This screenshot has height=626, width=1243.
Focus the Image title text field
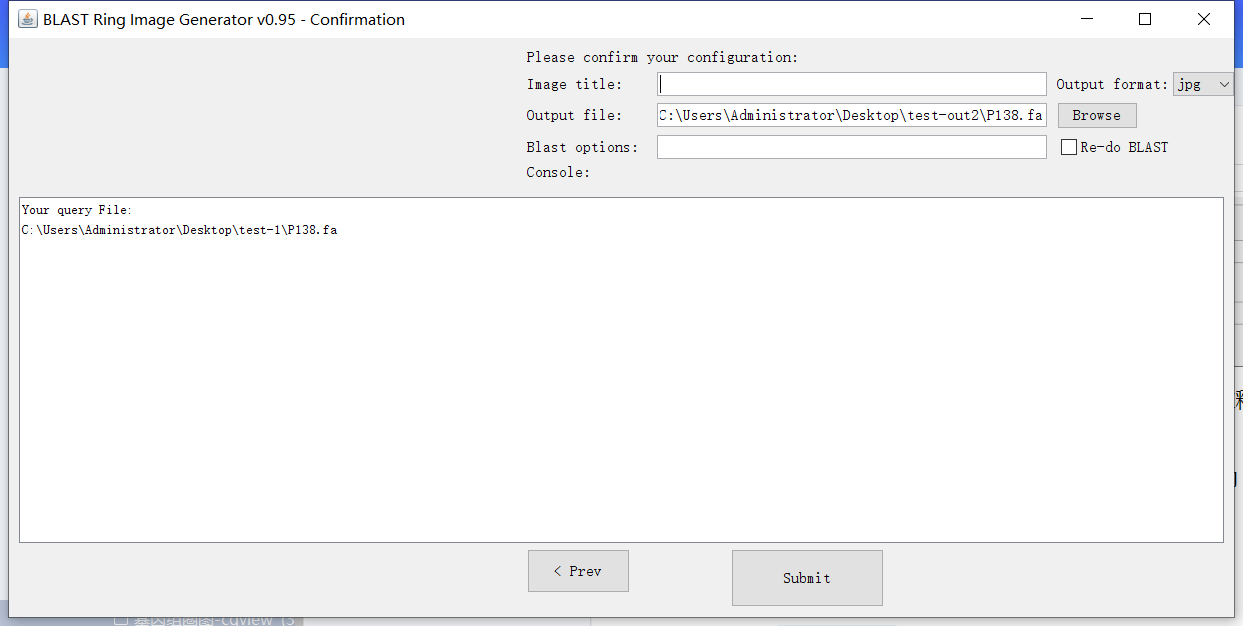(851, 84)
